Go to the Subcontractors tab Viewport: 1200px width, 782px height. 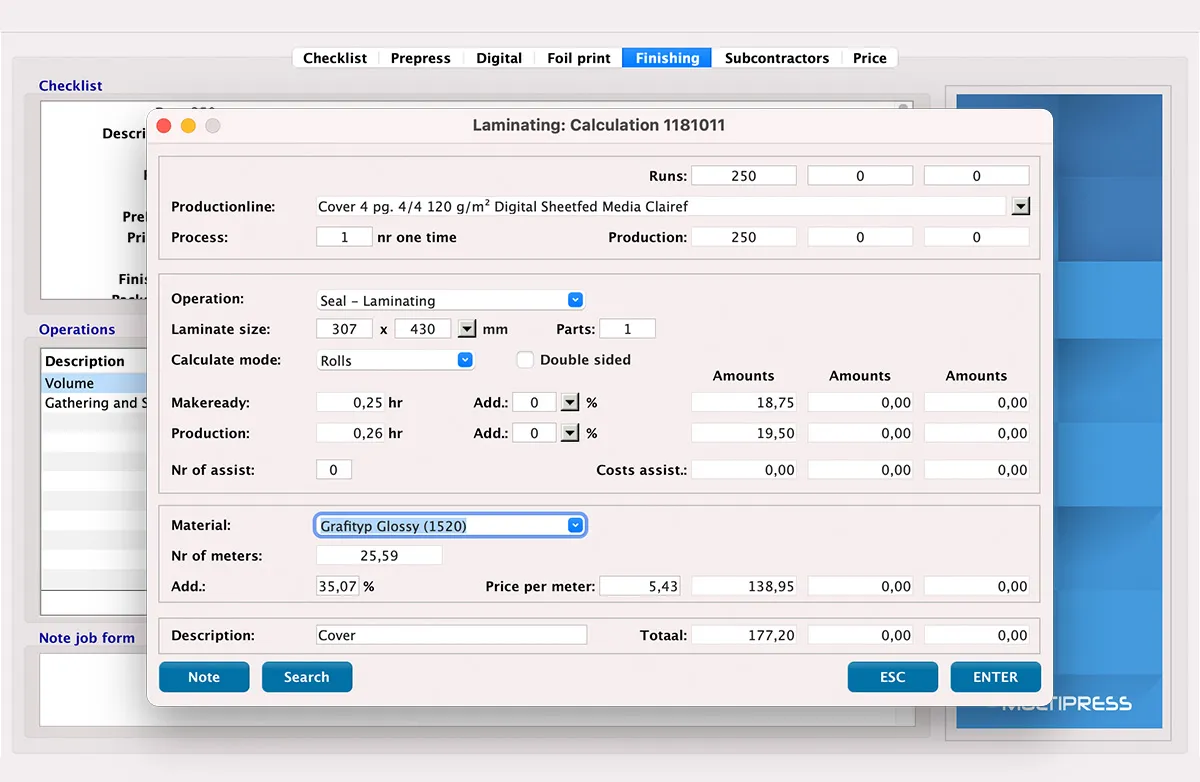tap(777, 58)
